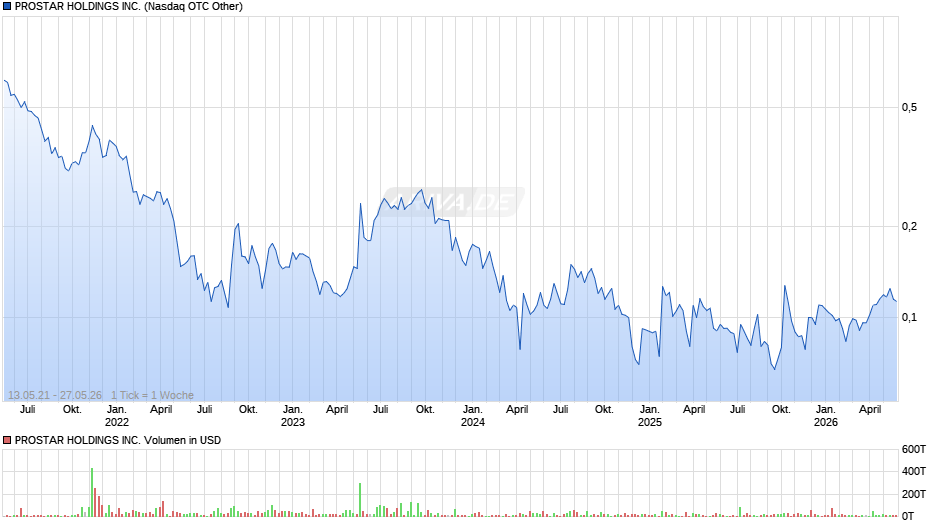Screen dimensions: 940x526
Task: Click the label PROSTAR HOLDINGS INC. Volumen in USD
Action: pyautogui.click(x=118, y=440)
